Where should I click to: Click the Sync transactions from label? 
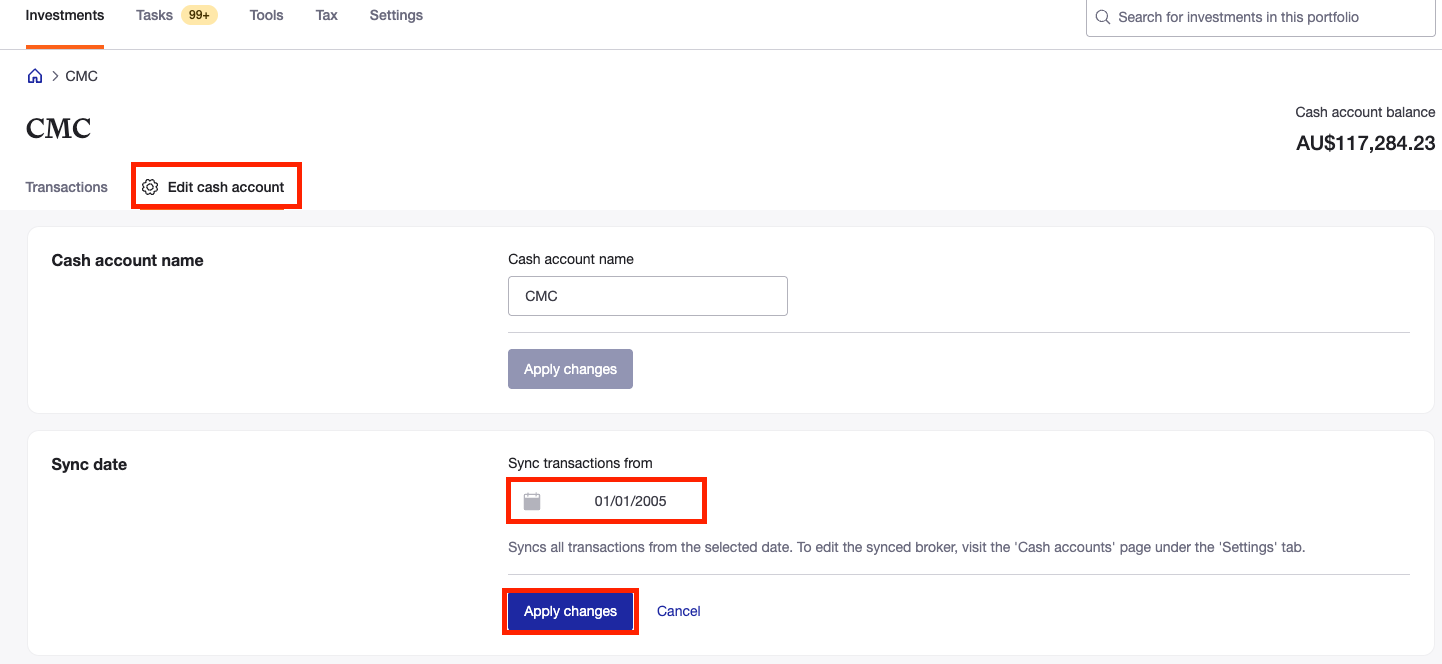(580, 463)
